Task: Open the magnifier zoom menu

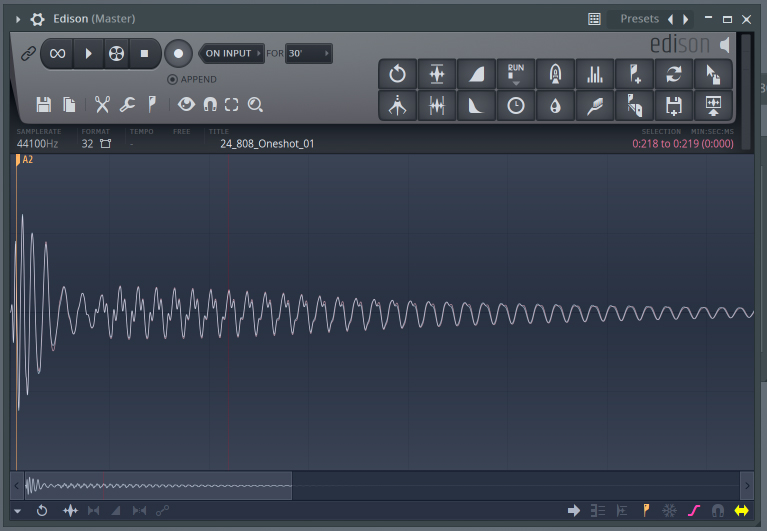Action: 255,105
